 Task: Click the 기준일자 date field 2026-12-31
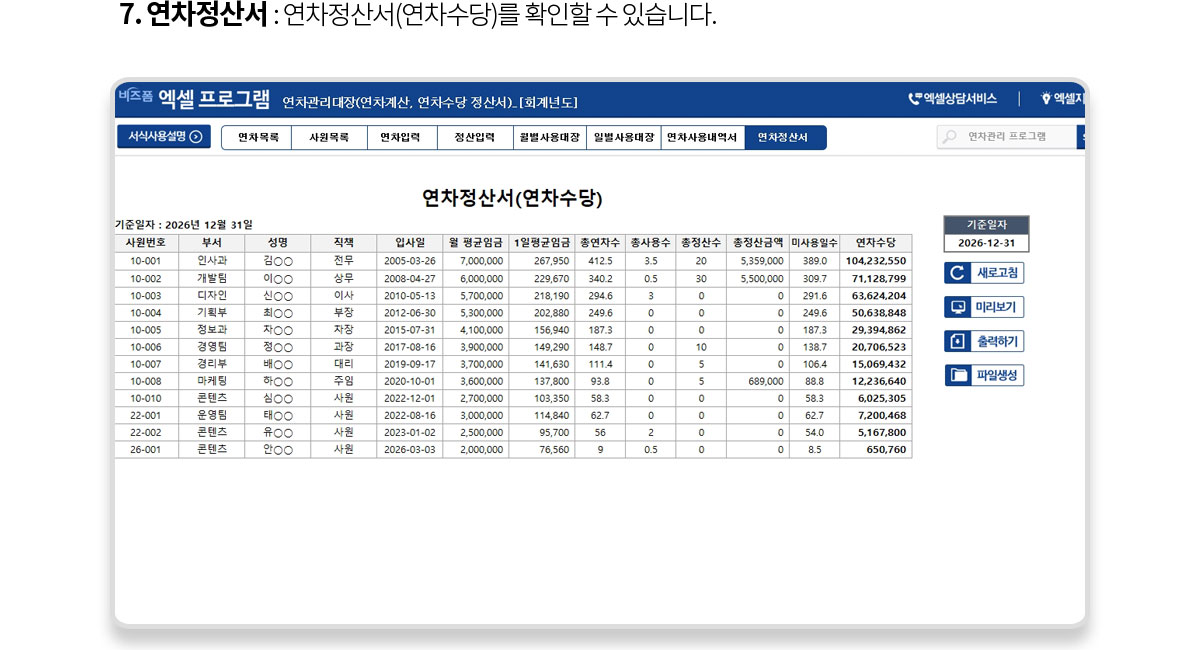point(985,243)
